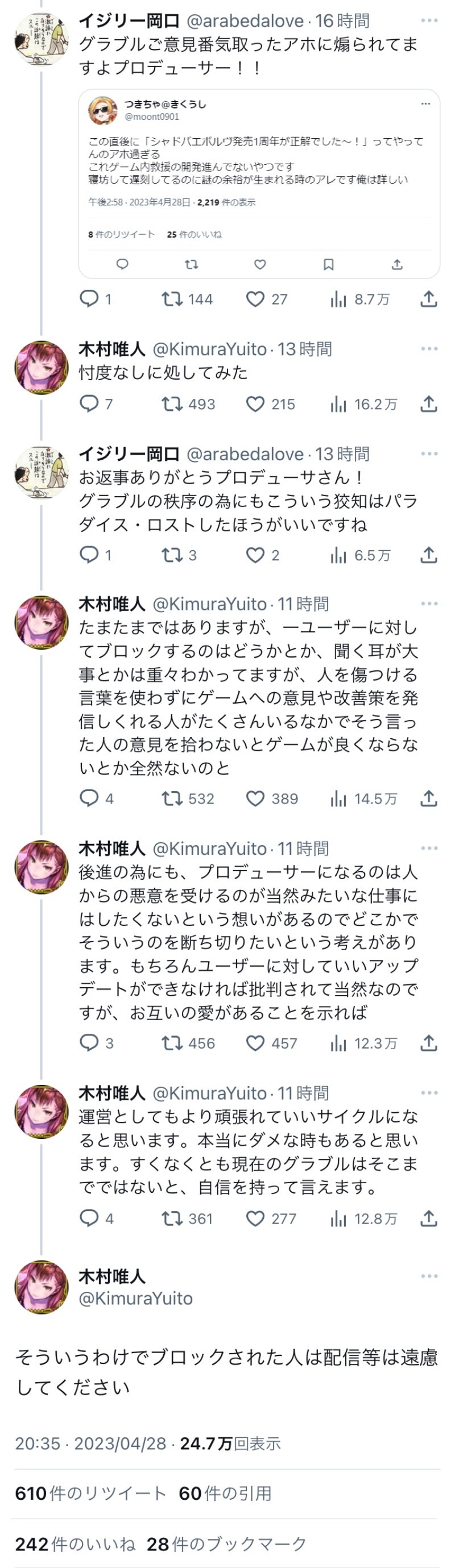Reply to the tweet with 532 retweets
Image resolution: width=455 pixels, height=1568 pixels.
point(89,798)
